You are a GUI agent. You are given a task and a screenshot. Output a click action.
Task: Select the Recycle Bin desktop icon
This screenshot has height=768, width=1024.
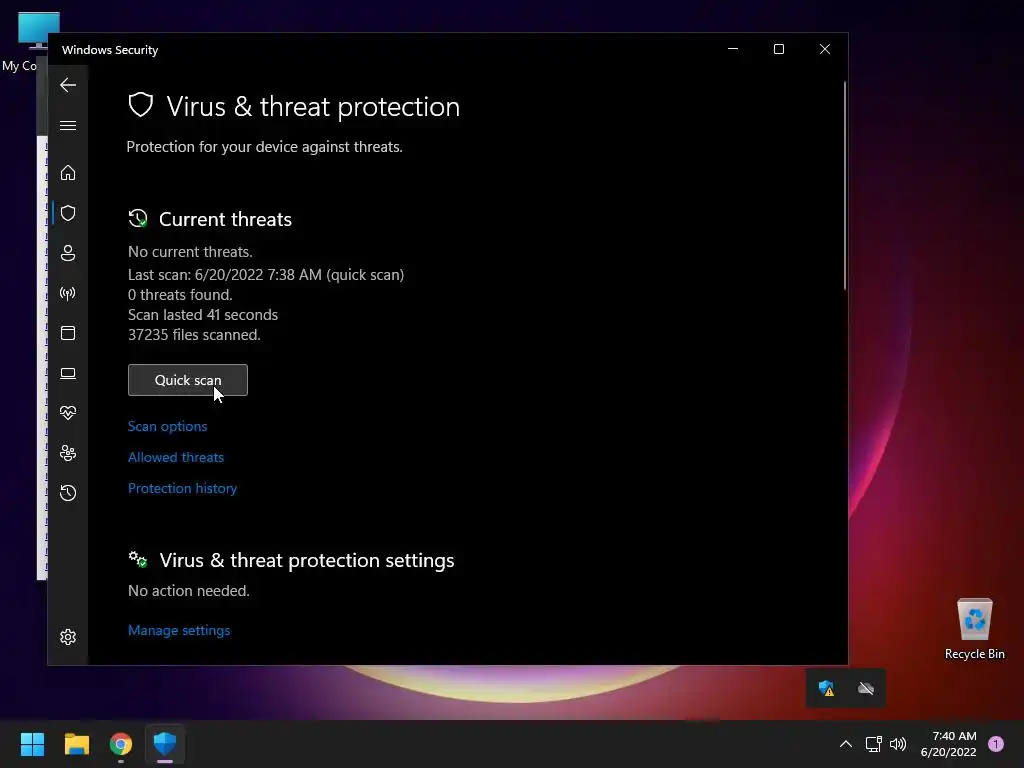coord(974,630)
